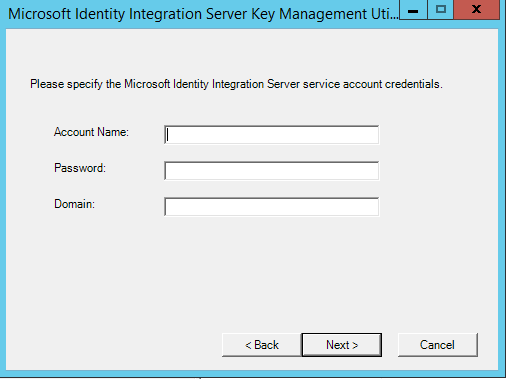506x379 pixels.
Task: Go to previous step with Back button
Action: [x=262, y=345]
